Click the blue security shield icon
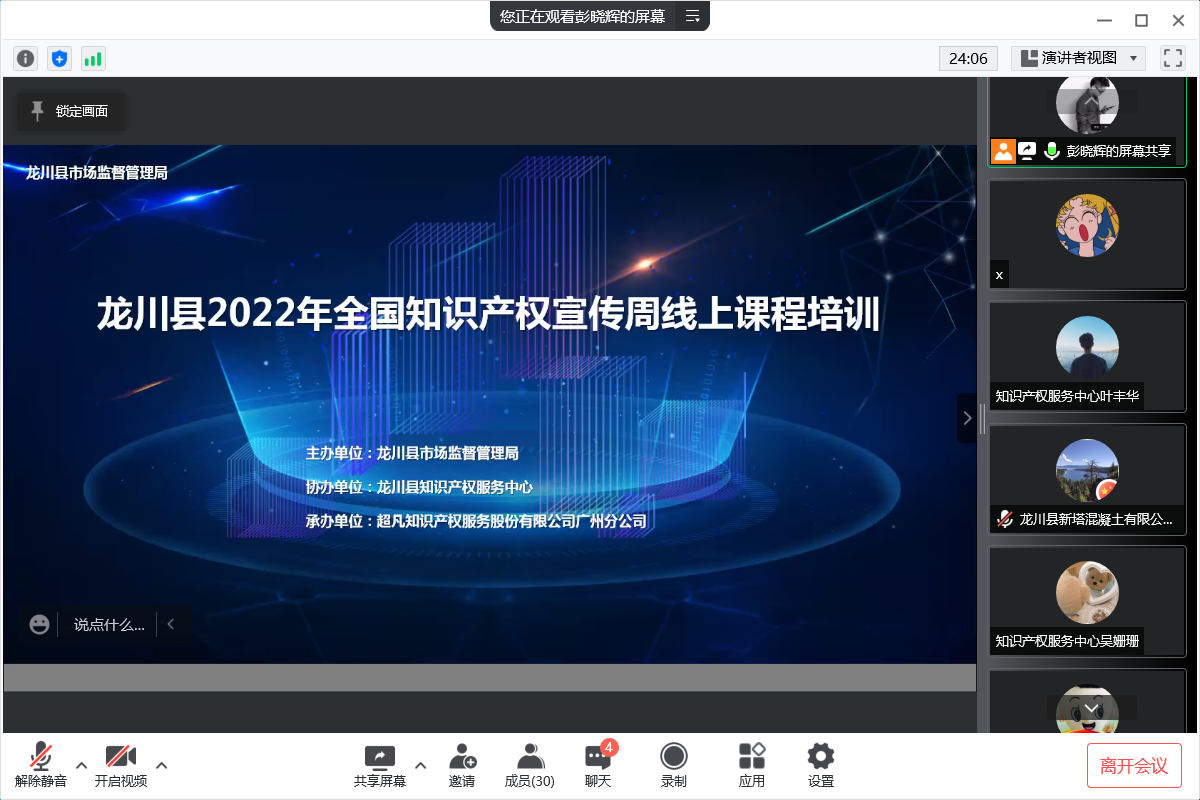The height and width of the screenshot is (800, 1200). (x=59, y=59)
